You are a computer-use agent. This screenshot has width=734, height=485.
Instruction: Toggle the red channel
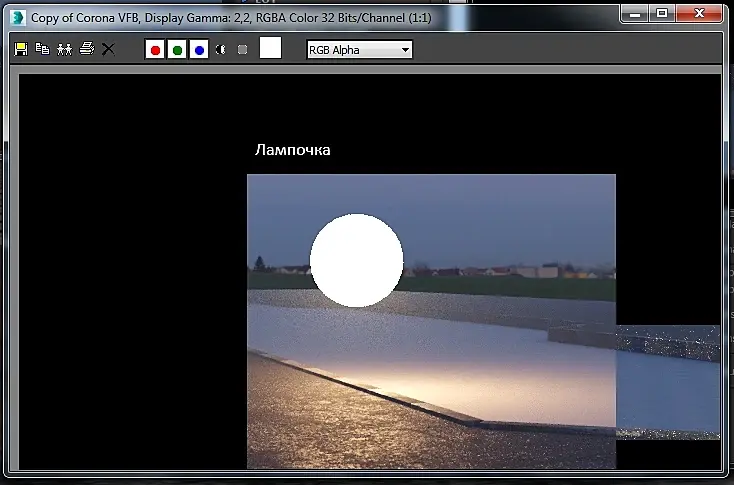coord(155,50)
